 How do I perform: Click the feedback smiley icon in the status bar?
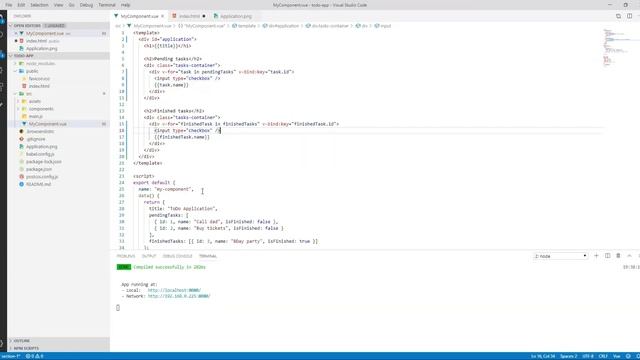pyautogui.click(x=628, y=356)
